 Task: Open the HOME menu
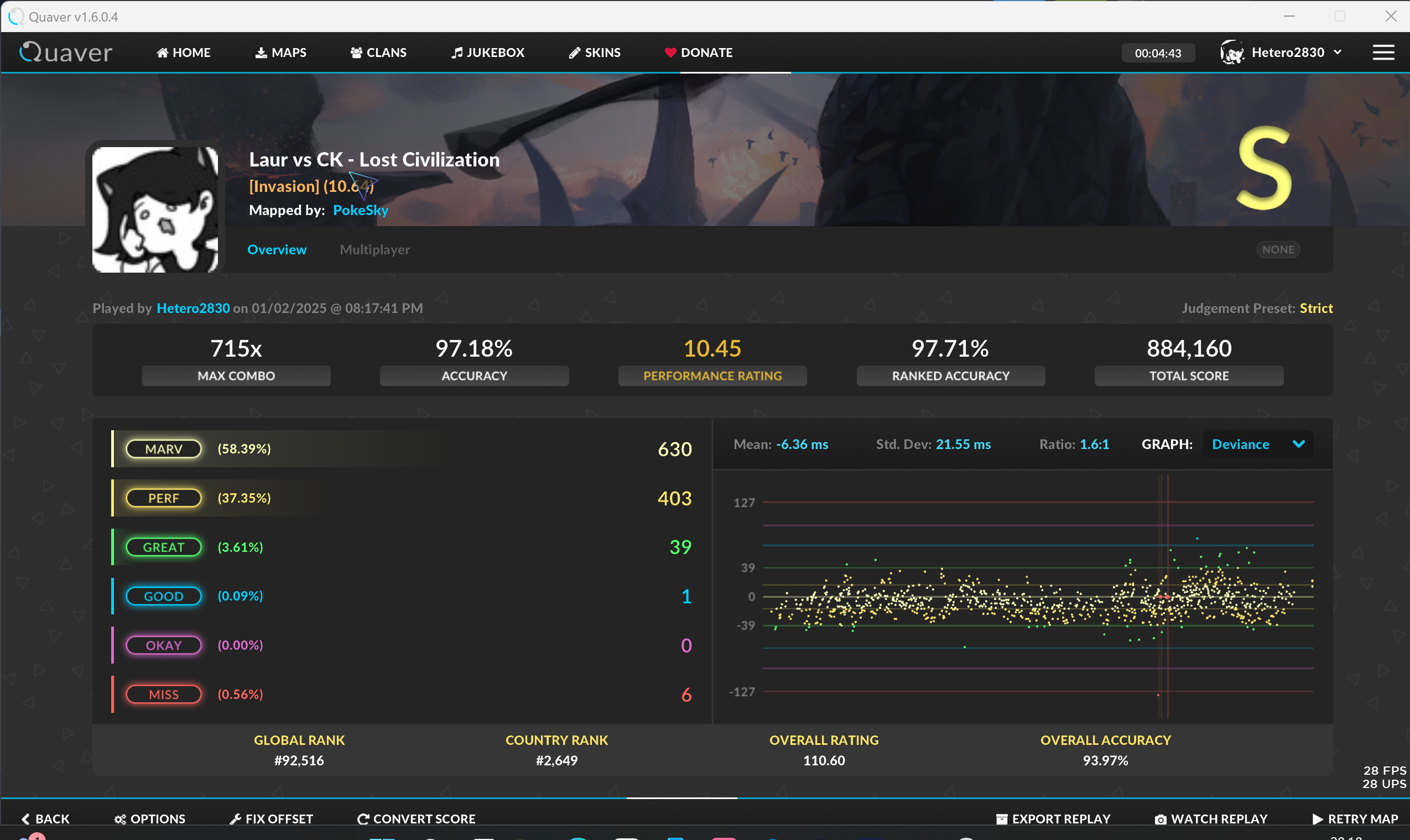tap(184, 53)
